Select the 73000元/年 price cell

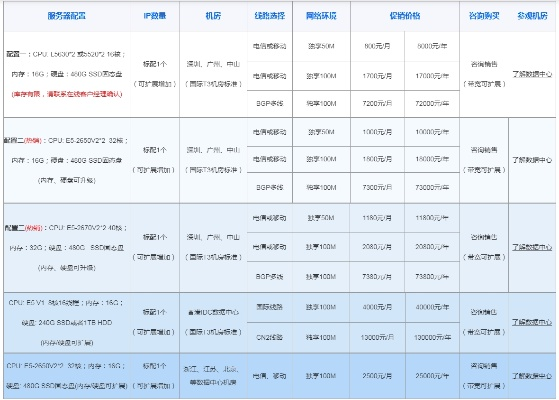click(432, 187)
